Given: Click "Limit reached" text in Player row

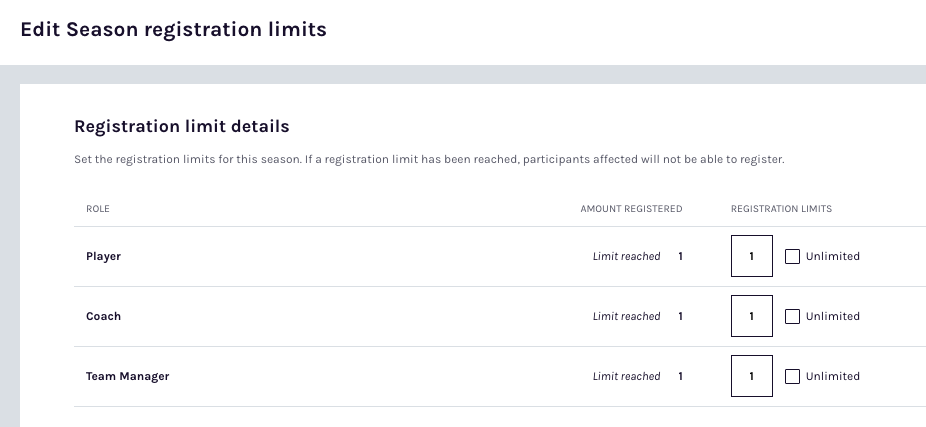Looking at the screenshot, I should (626, 256).
